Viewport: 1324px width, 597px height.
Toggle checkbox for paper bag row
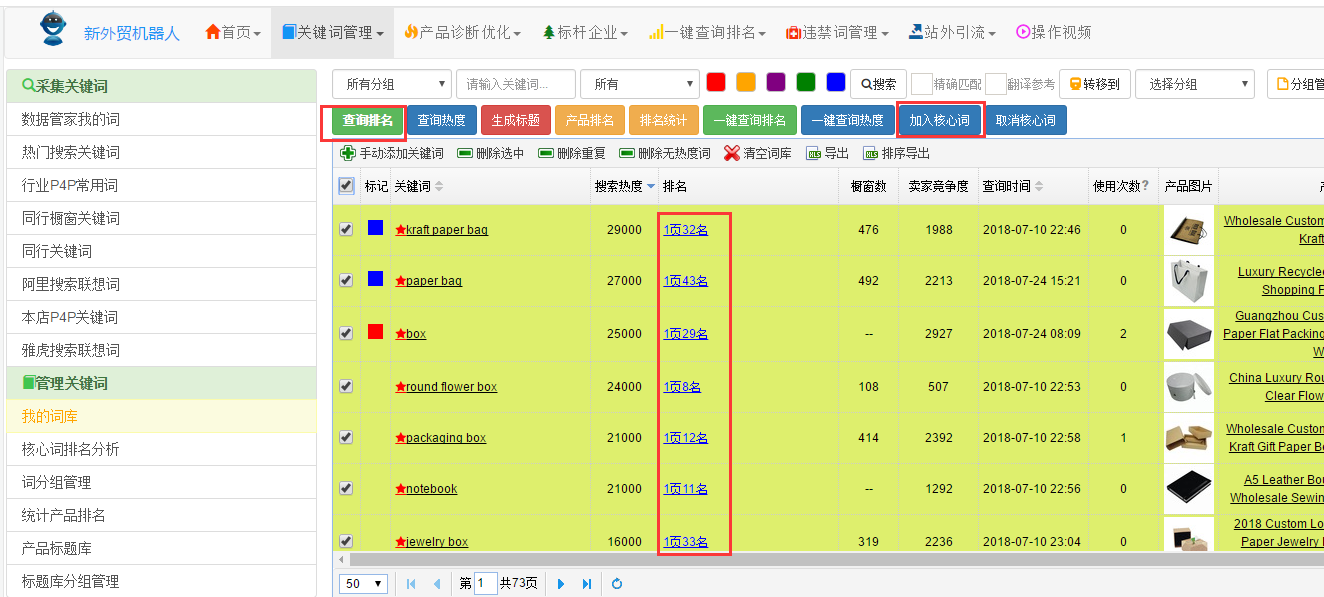[346, 280]
